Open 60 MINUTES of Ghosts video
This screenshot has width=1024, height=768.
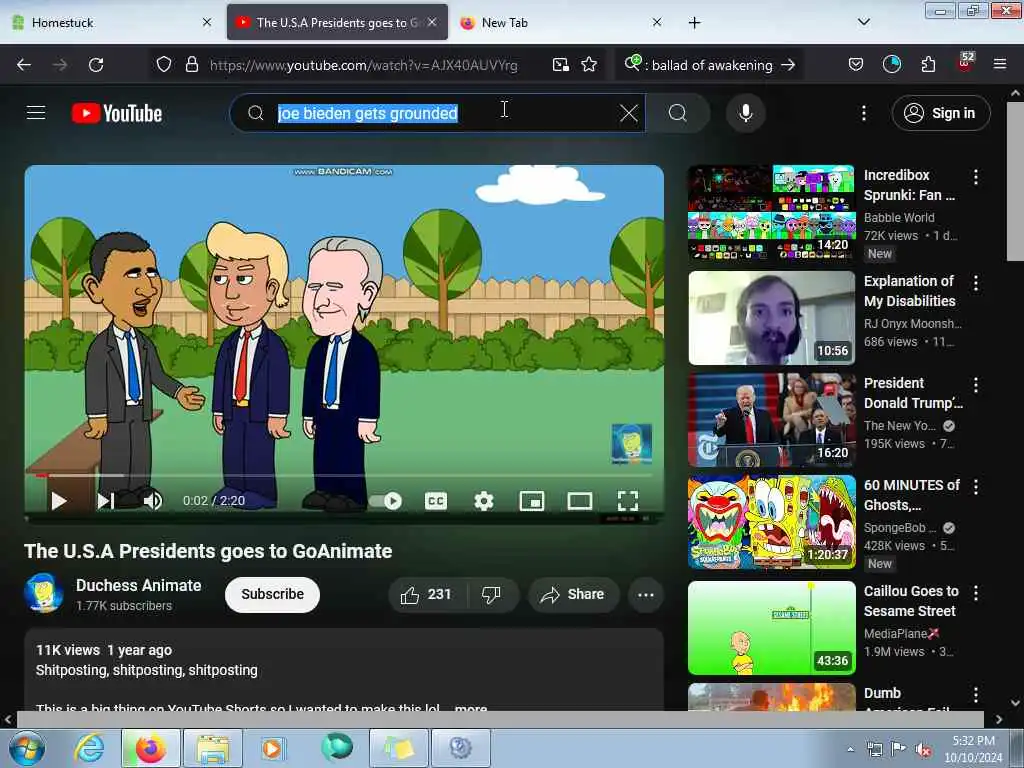coord(771,522)
